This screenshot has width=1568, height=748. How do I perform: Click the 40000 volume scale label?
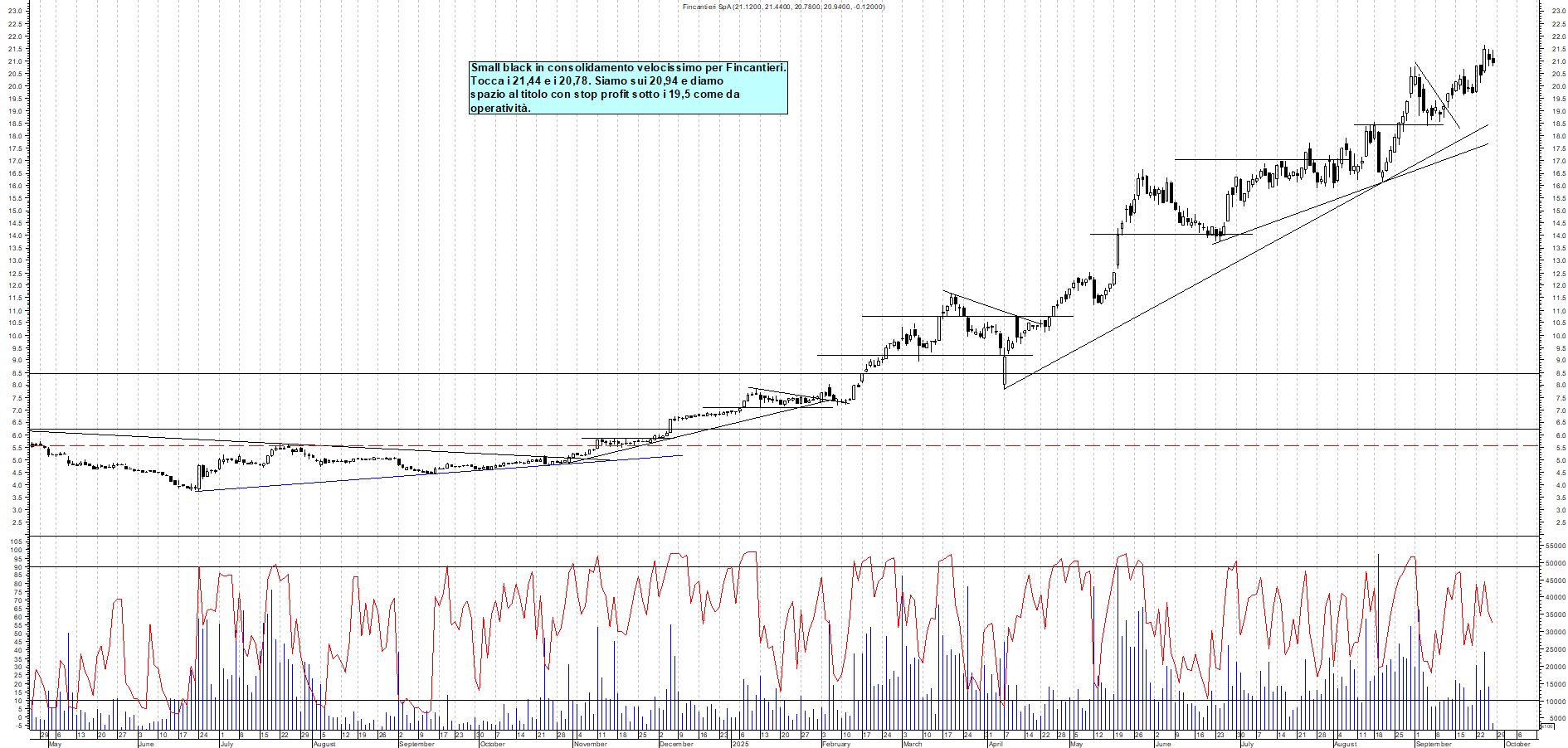point(1556,597)
